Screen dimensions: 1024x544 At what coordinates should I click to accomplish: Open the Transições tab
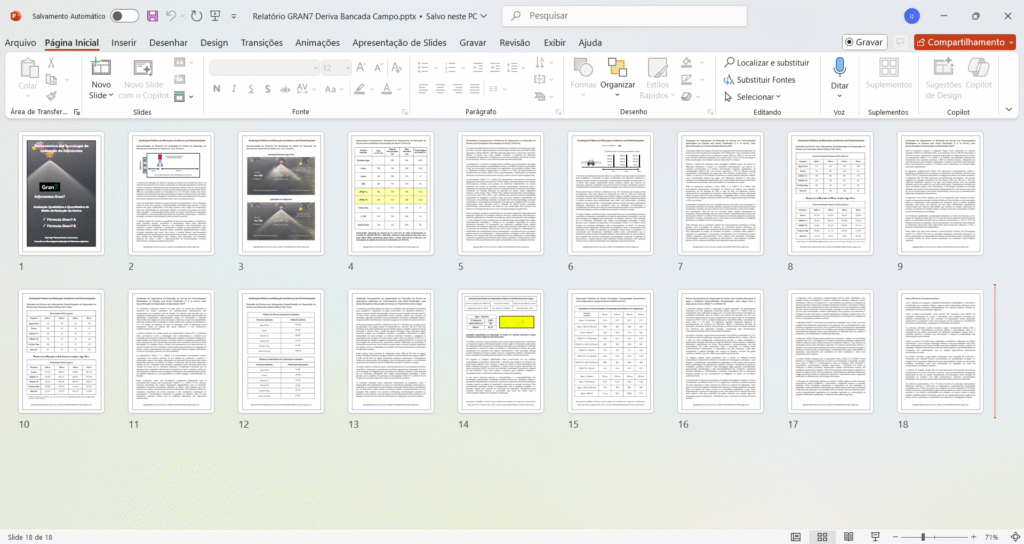click(261, 43)
